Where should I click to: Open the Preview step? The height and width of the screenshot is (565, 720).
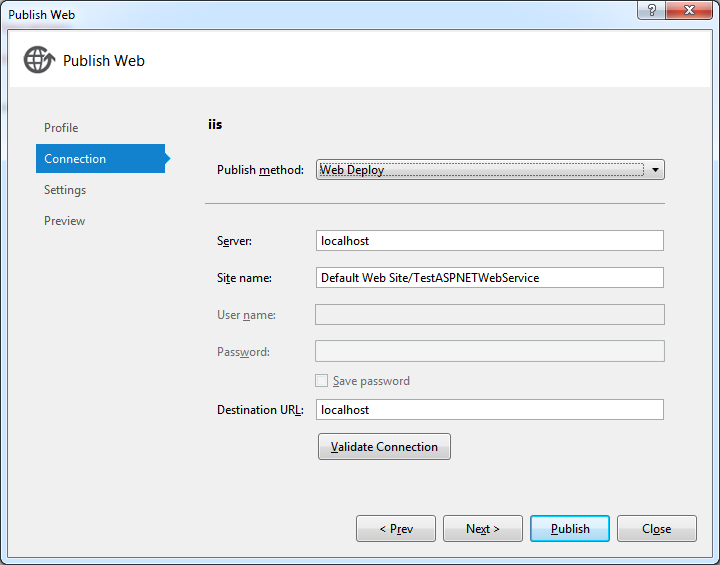click(64, 221)
